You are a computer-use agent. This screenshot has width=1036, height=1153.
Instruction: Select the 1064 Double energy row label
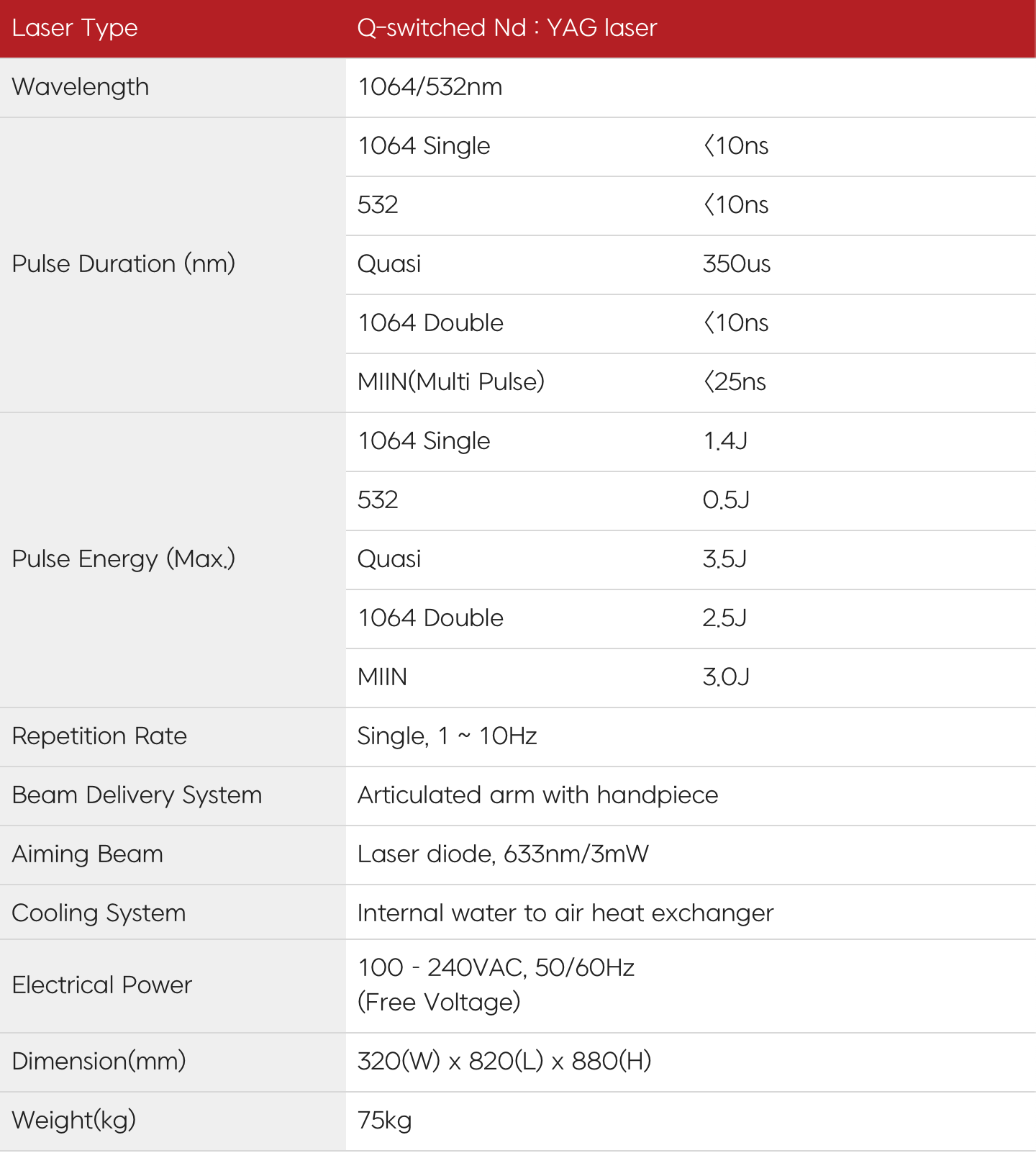pyautogui.click(x=431, y=618)
